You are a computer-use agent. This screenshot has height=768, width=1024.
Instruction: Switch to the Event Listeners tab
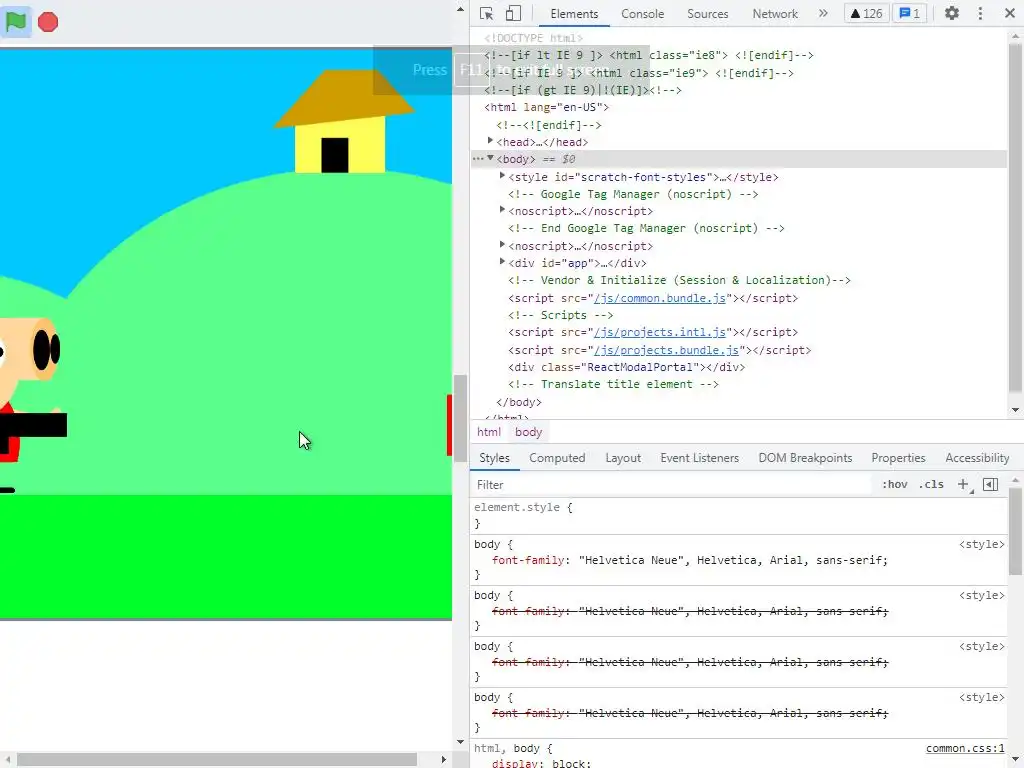(699, 458)
